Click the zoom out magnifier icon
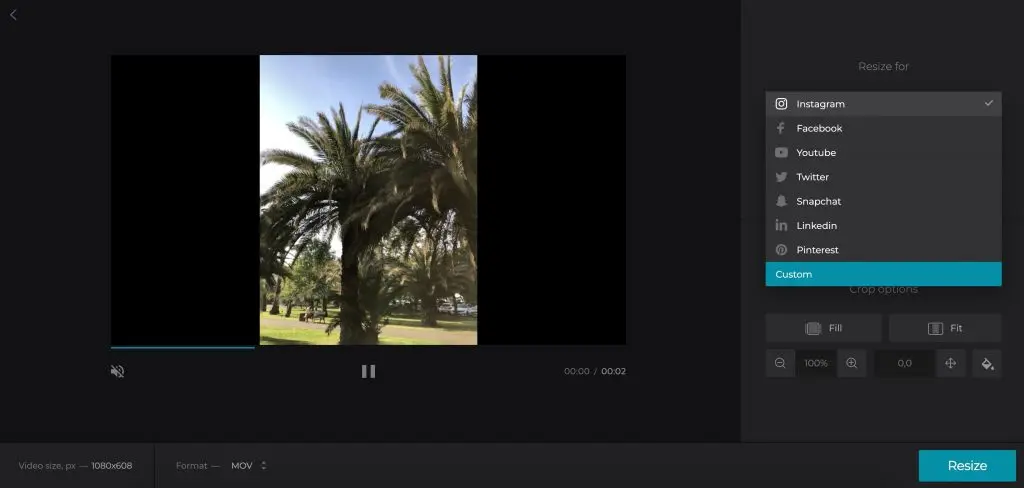This screenshot has height=488, width=1024. tap(780, 363)
